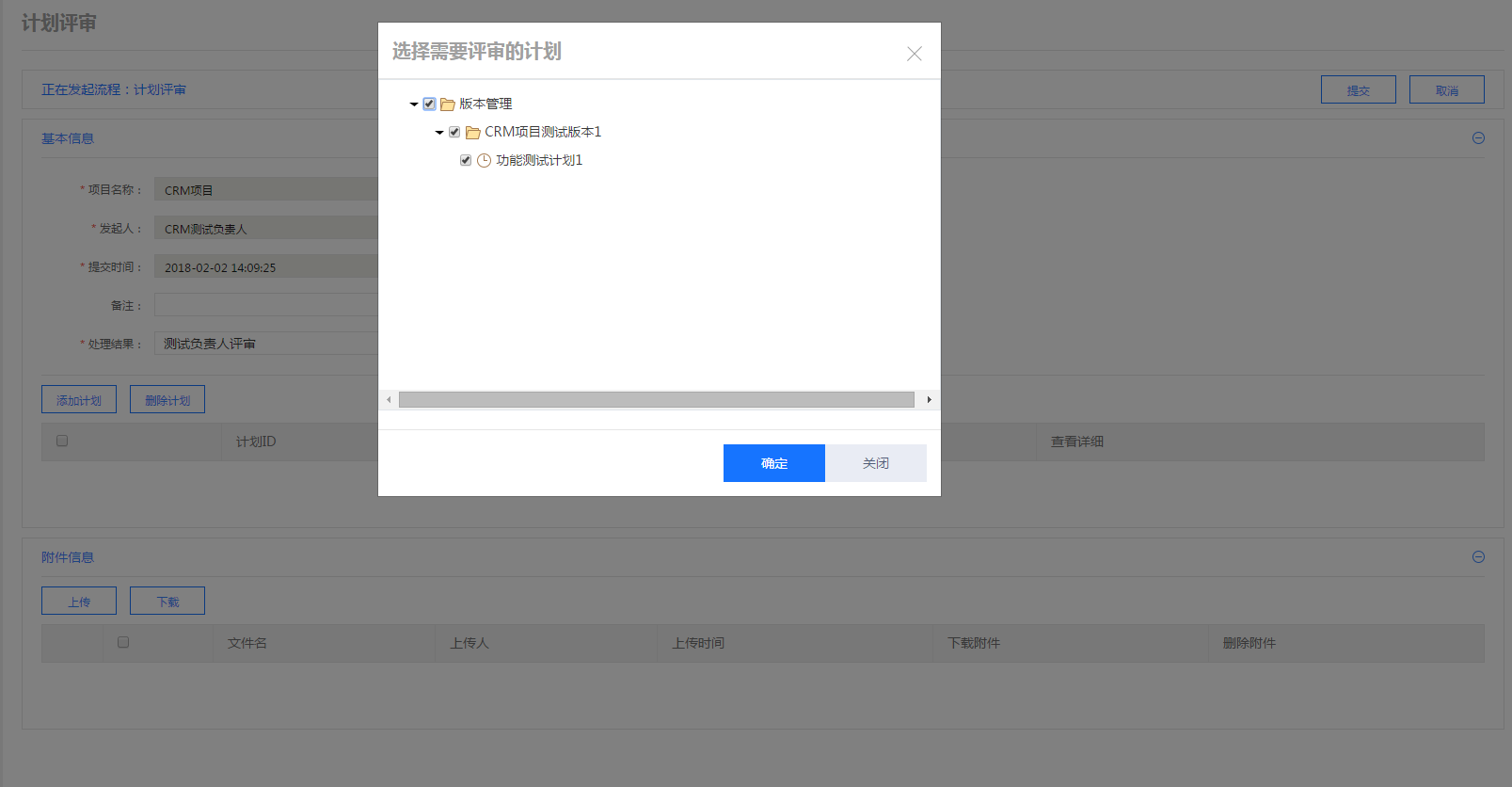Click the clock icon beside 功能测试计划1
This screenshot has height=787, width=1512.
click(484, 161)
